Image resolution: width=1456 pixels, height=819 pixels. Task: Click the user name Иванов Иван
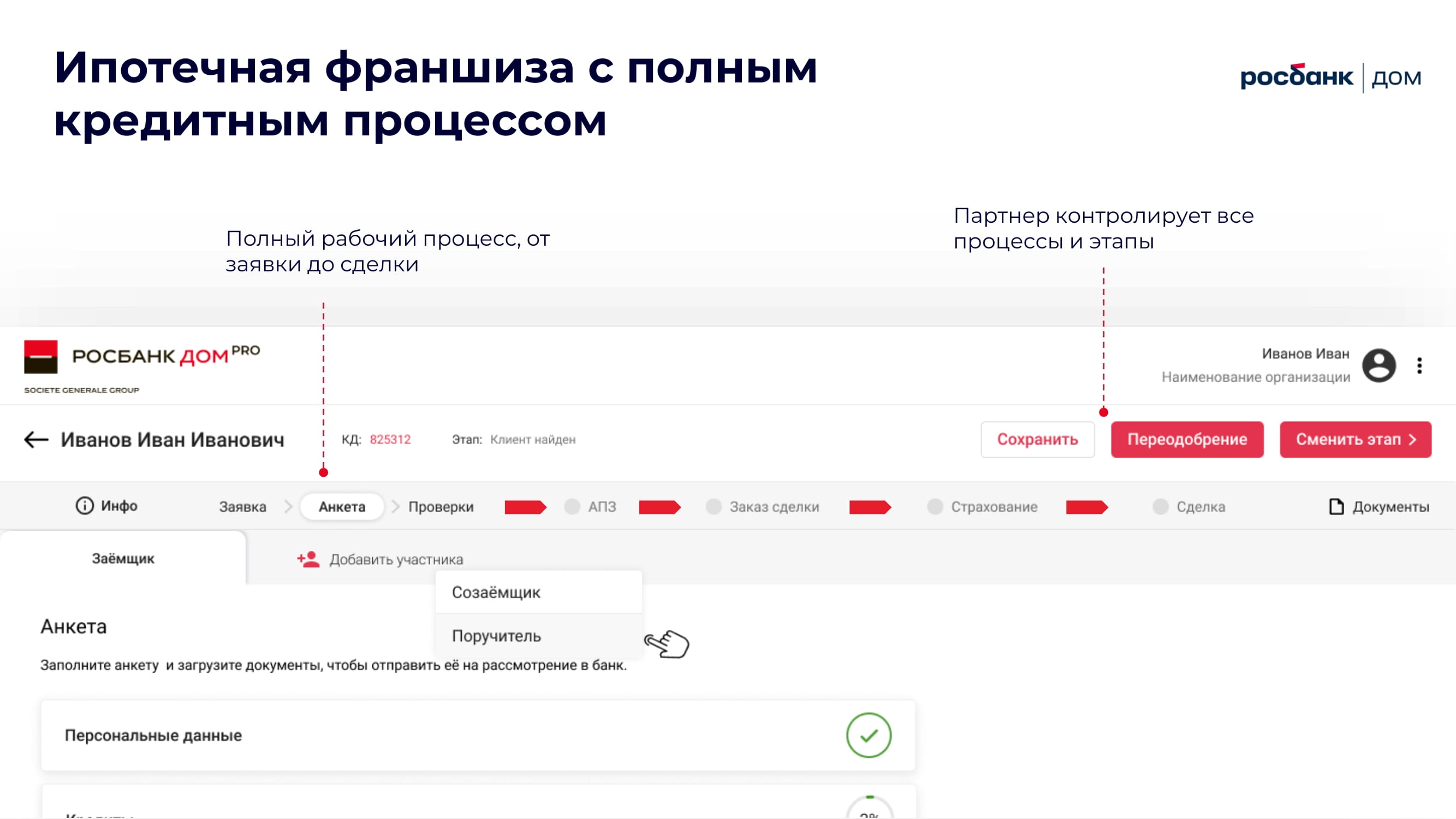(1305, 354)
